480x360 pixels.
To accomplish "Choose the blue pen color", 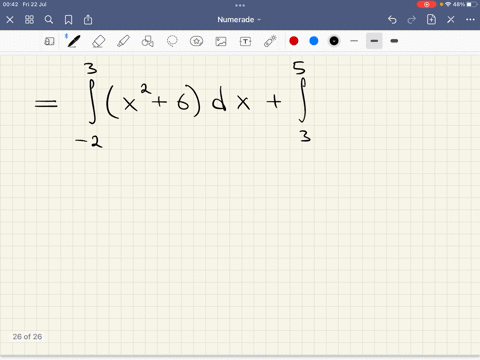I will 314,41.
